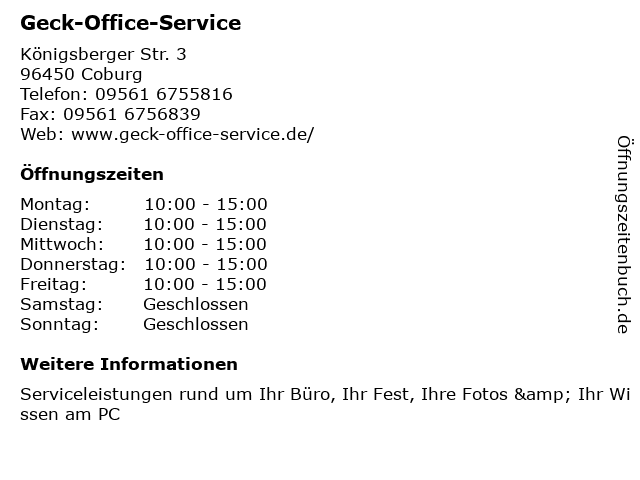
Task: Select the Donnerstag label
Action: click(73, 264)
